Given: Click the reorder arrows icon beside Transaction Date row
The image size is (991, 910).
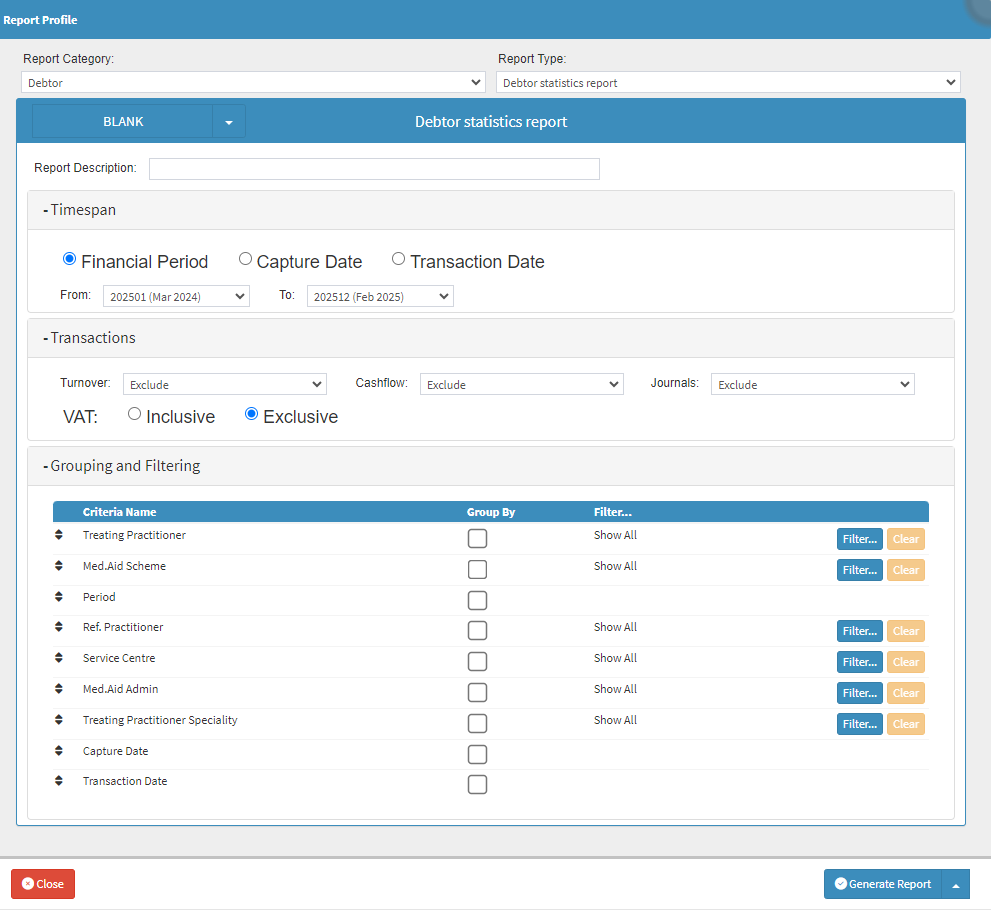Looking at the screenshot, I should 59,783.
